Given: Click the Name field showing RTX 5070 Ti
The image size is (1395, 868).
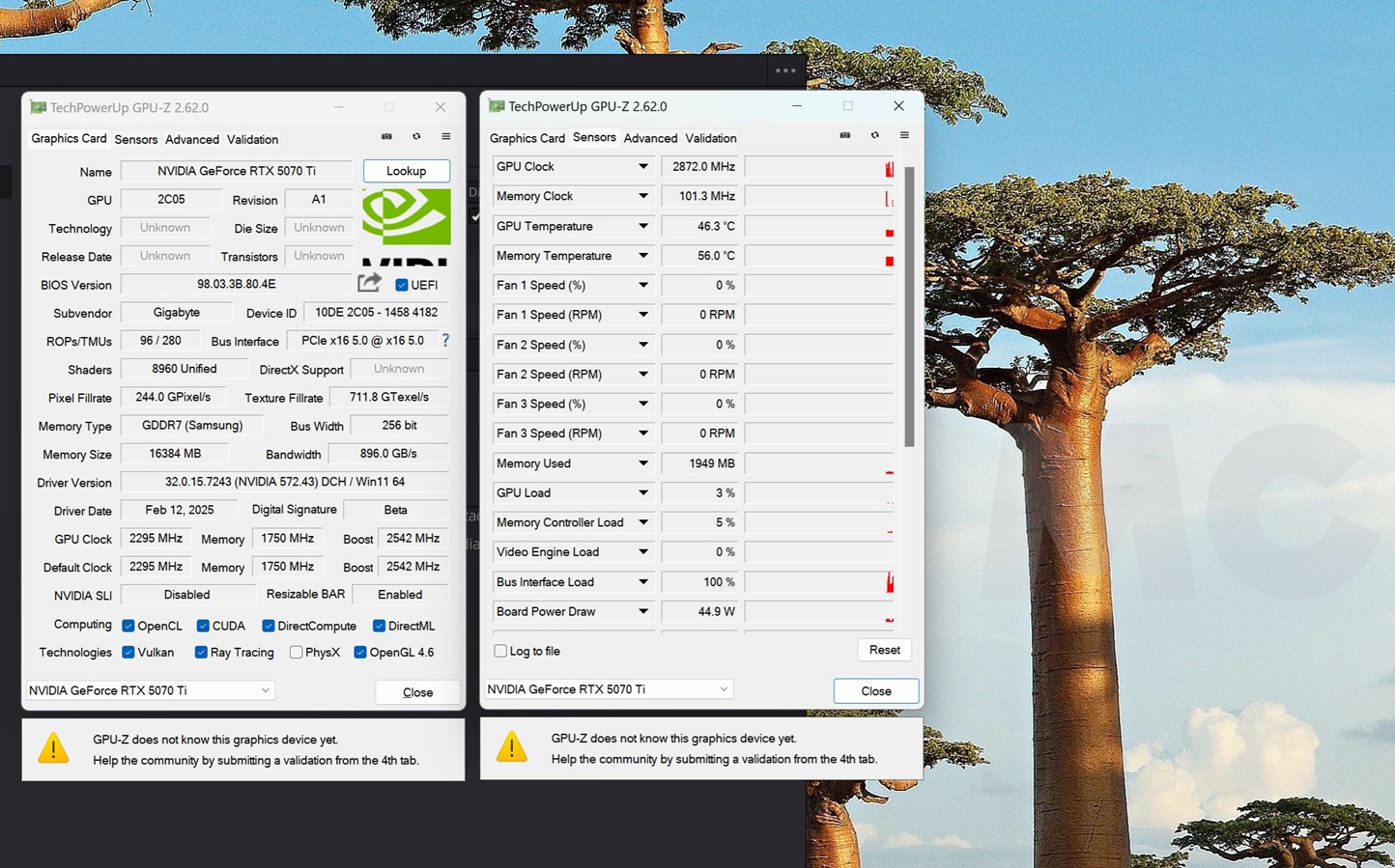Looking at the screenshot, I should click(x=237, y=171).
